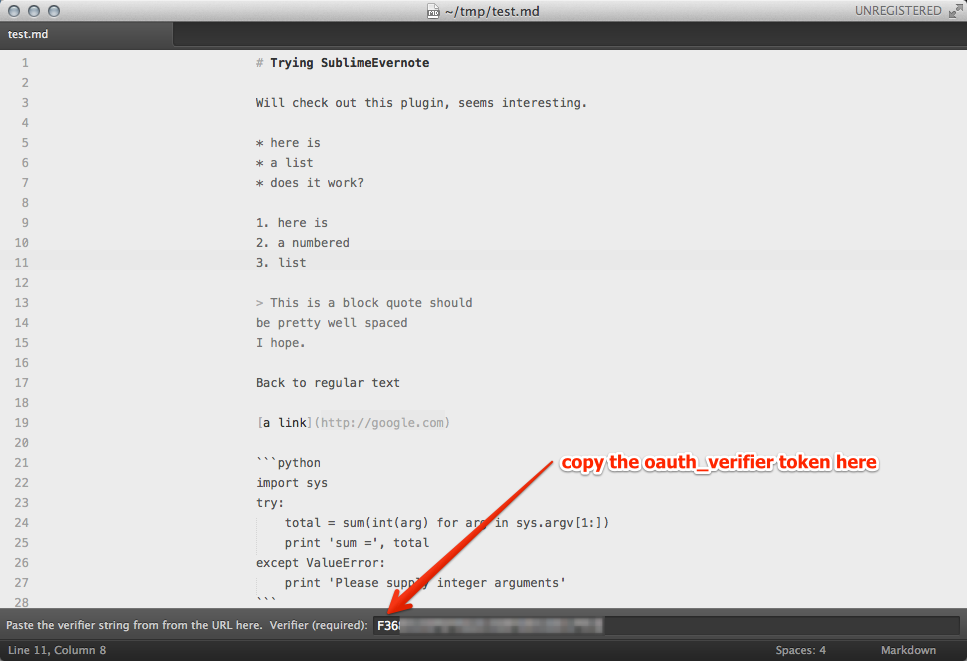
Task: Click the heading 'Trying SublimeEvernote'
Action: point(349,63)
